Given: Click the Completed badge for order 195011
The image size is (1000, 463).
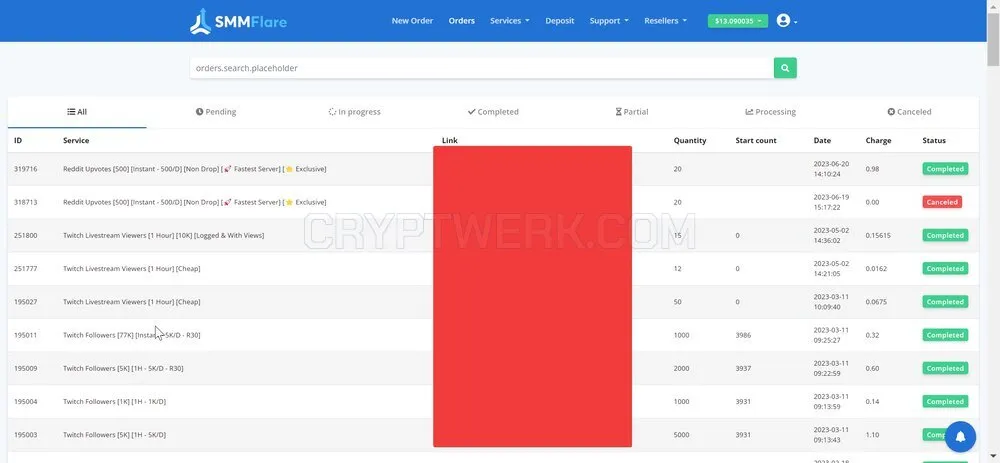Looking at the screenshot, I should (945, 335).
